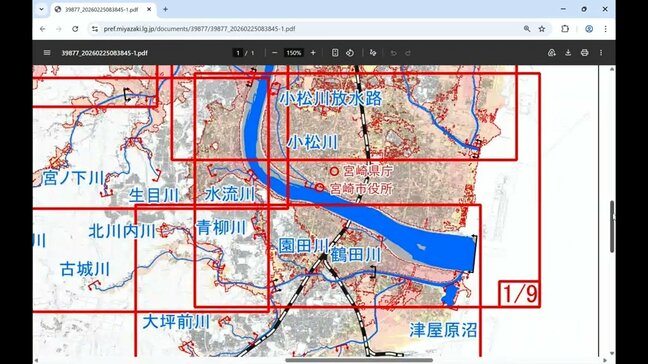This screenshot has height=364, width=648.
Task: Click the cloud save icon in PDF toolbar
Action: point(551,53)
